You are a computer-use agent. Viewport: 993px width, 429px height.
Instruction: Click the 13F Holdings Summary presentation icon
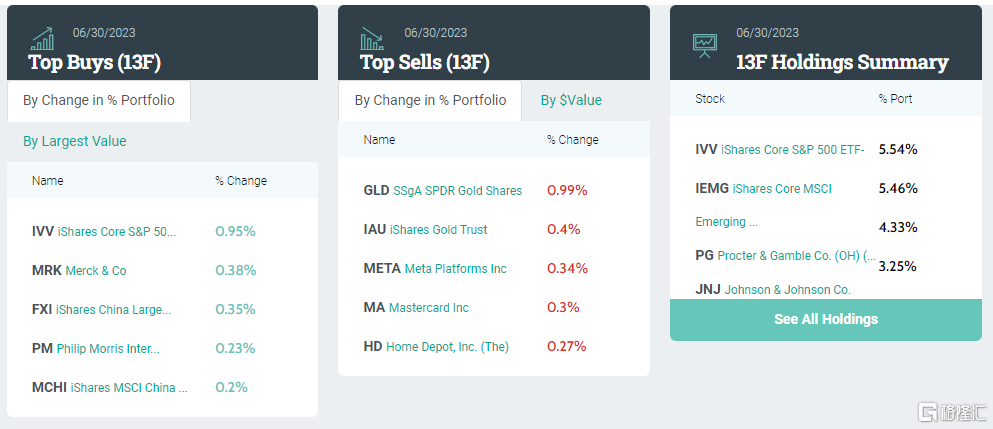(705, 44)
